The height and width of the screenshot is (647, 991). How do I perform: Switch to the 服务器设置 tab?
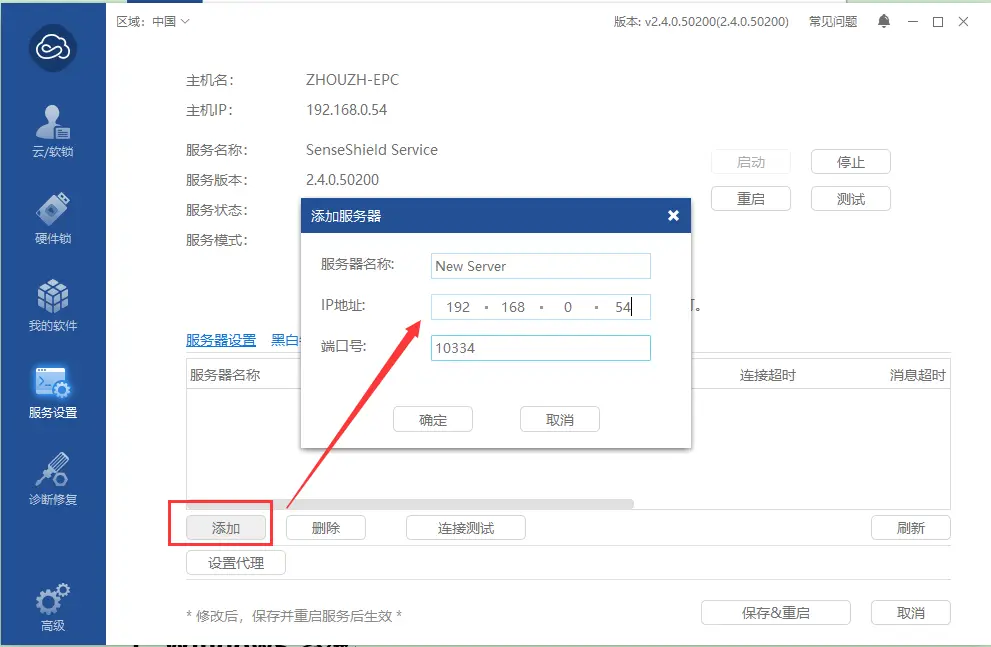click(221, 340)
